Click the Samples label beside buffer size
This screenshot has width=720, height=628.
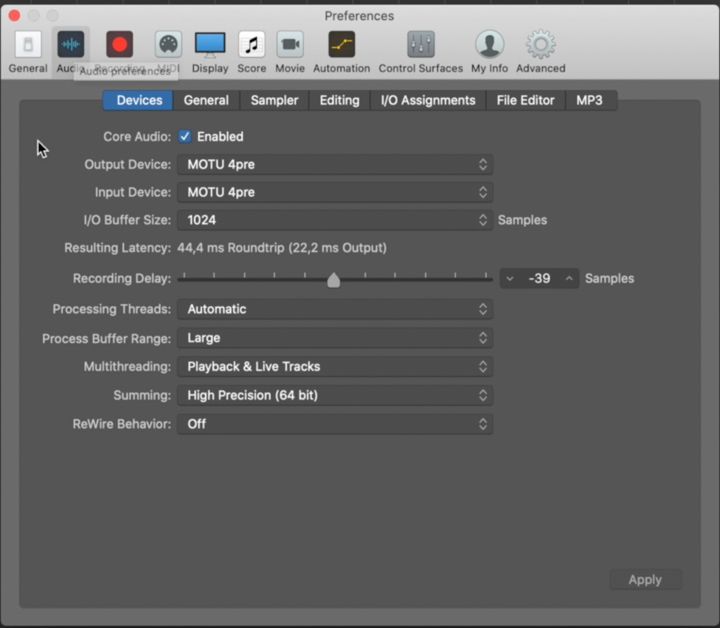tap(523, 220)
